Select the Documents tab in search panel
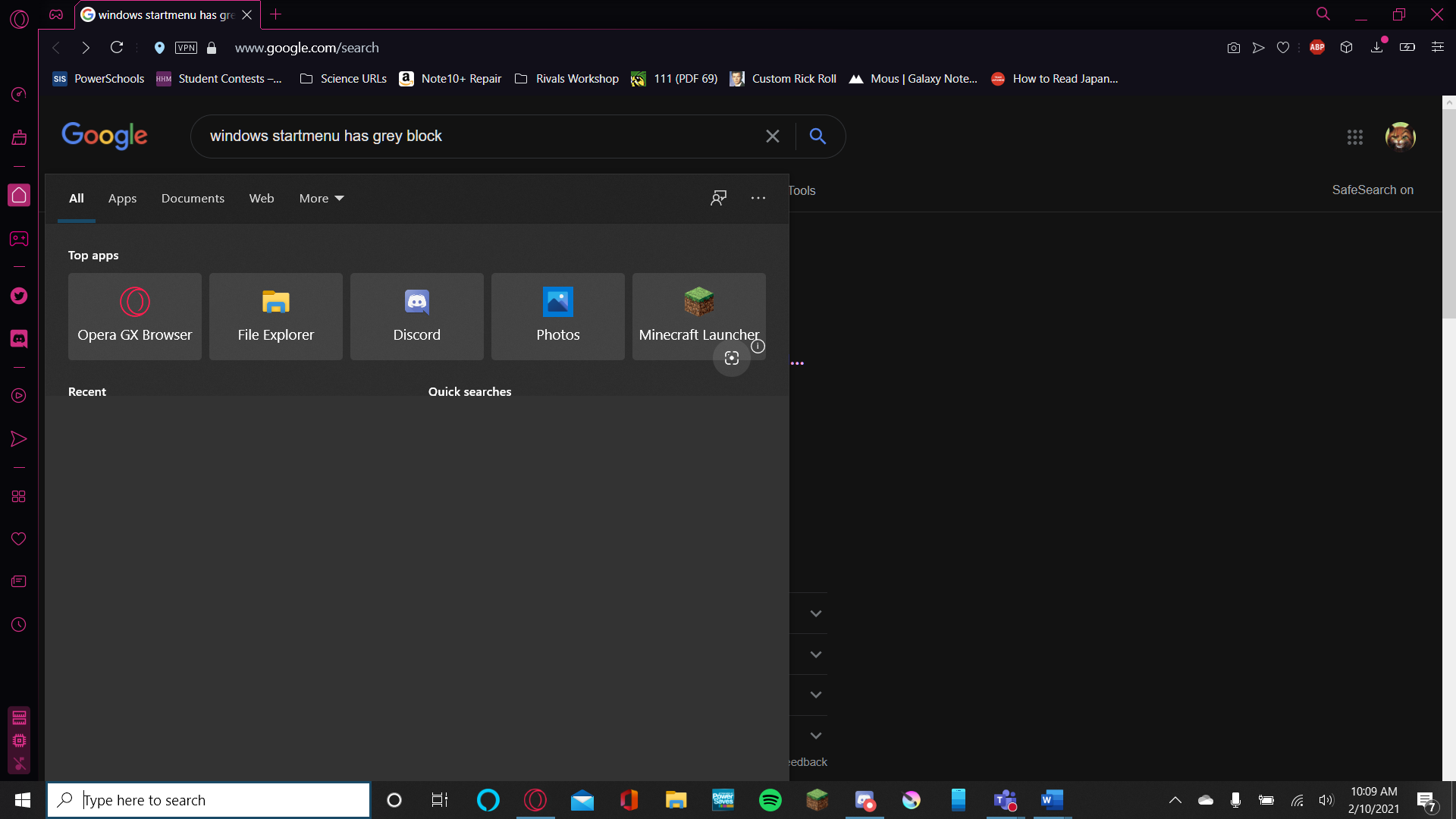 193,199
